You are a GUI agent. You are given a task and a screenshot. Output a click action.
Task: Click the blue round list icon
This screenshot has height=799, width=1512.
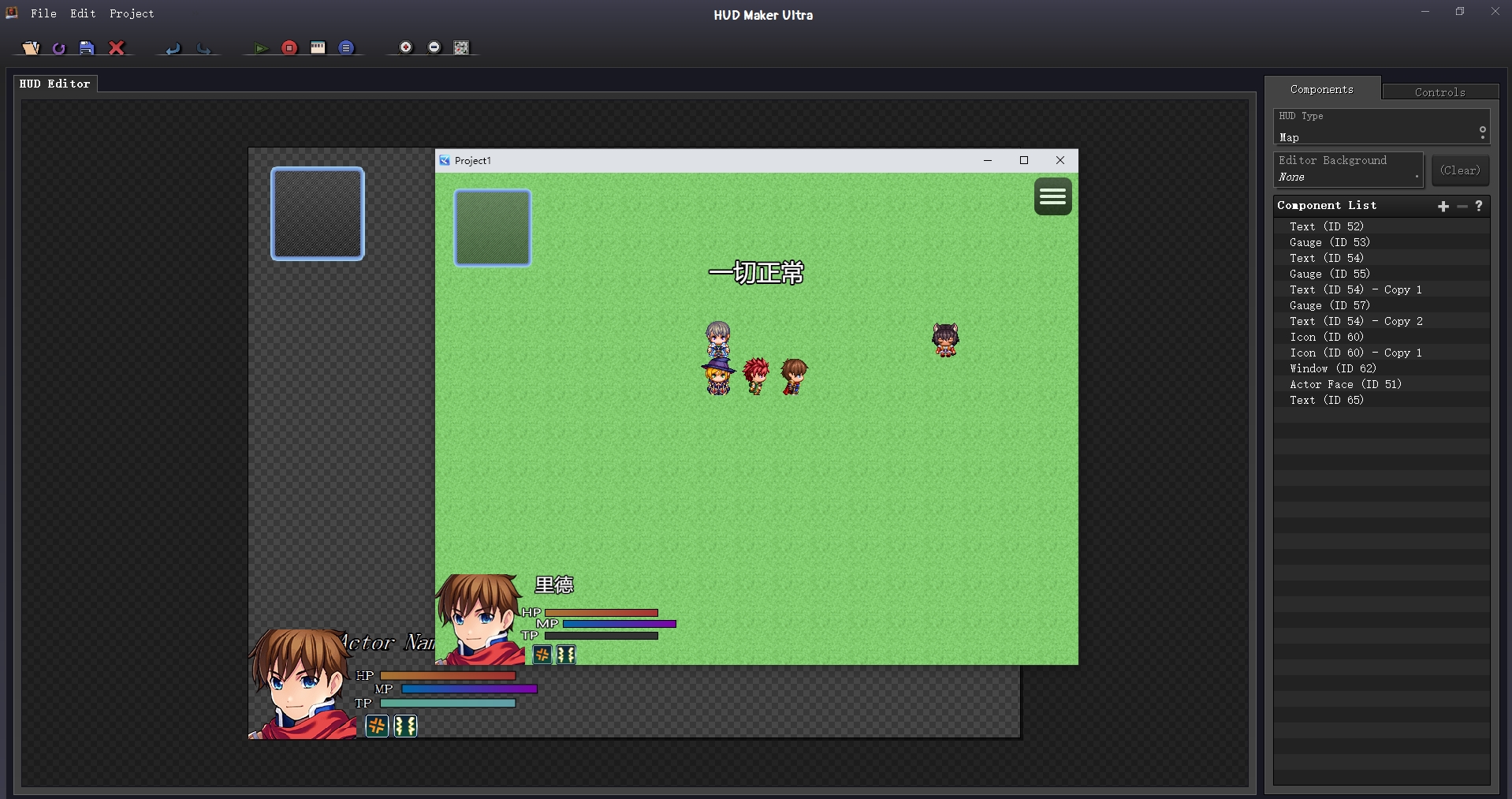[x=346, y=48]
